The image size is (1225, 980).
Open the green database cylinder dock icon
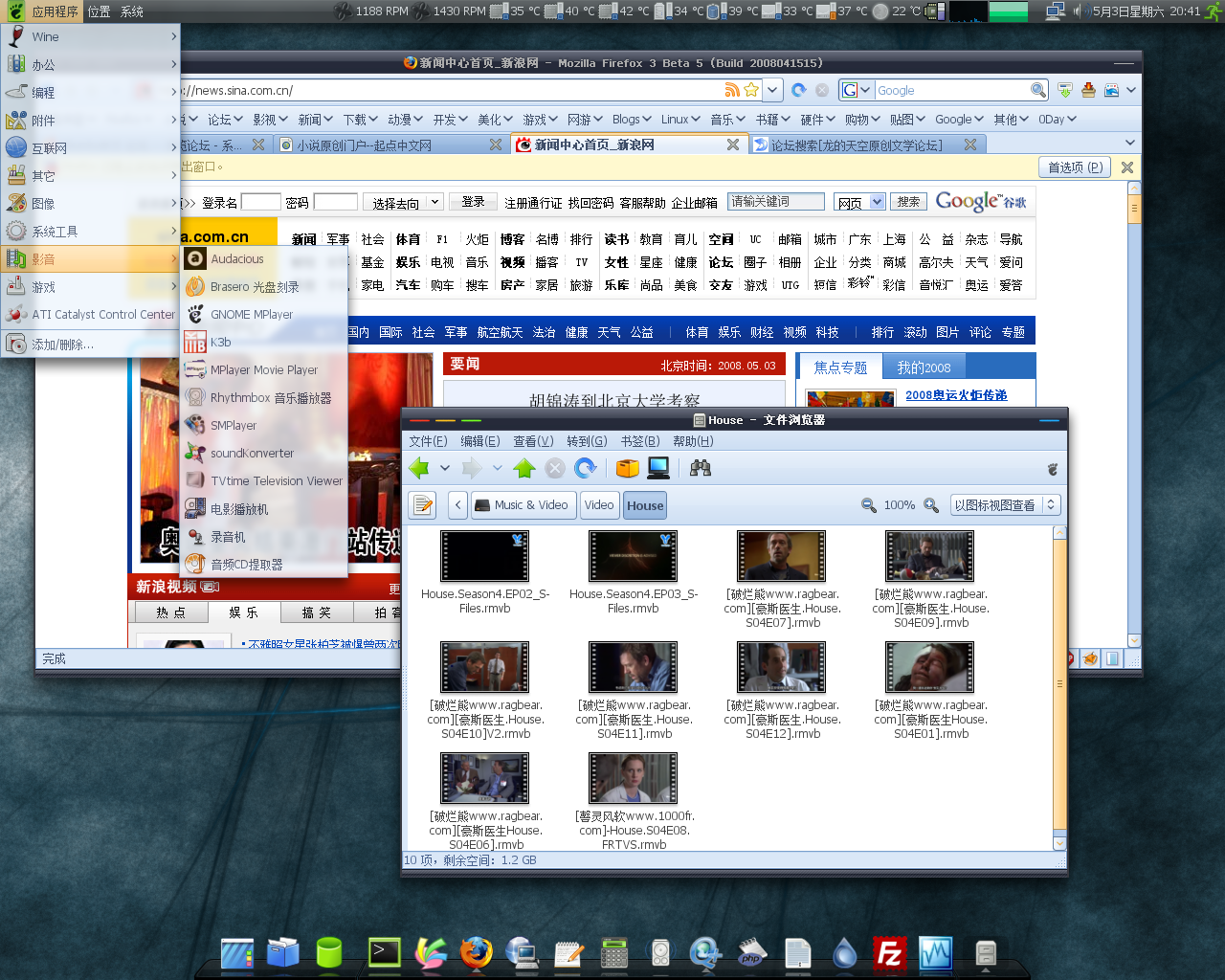point(329,952)
